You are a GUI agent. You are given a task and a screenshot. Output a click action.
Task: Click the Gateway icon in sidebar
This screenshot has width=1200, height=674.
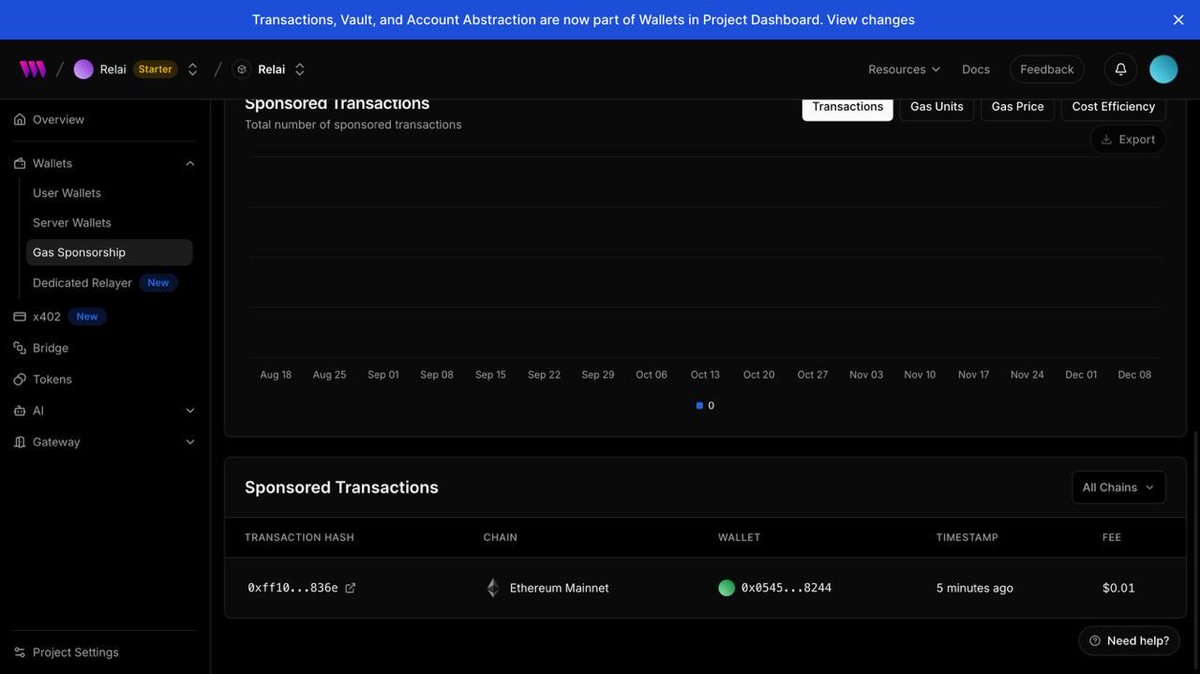pyautogui.click(x=20, y=442)
